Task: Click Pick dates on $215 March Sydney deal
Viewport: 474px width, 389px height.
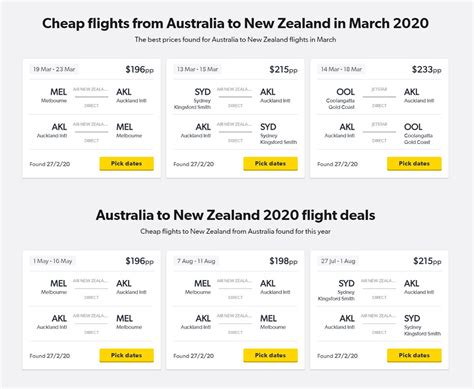Action: tap(270, 164)
